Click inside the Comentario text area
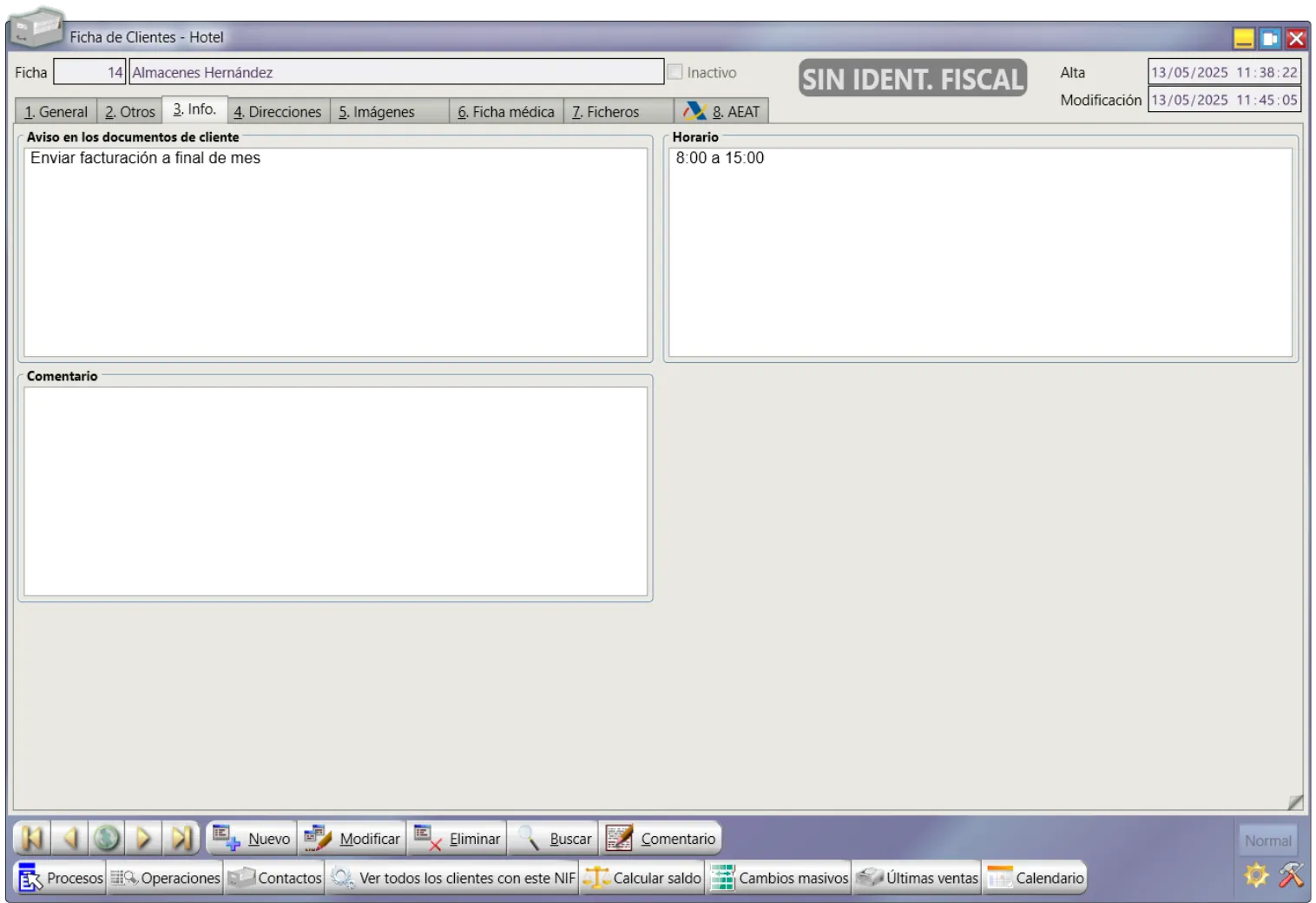The image size is (1316, 903). (335, 491)
